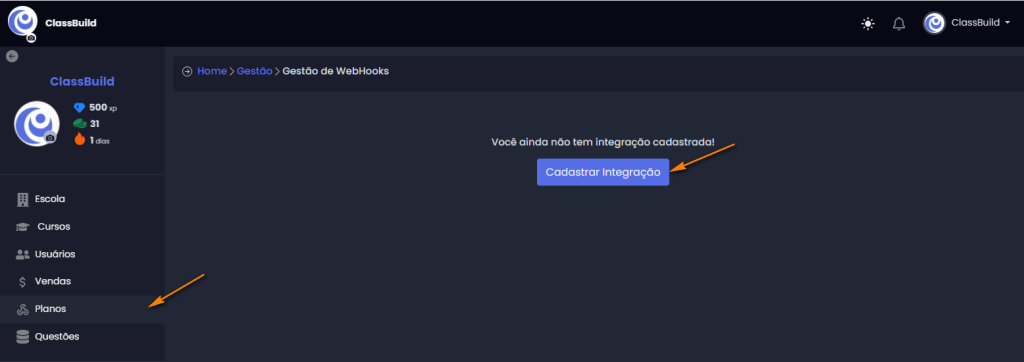This screenshot has width=1024, height=362.
Task: Toggle light theme with the sun icon
Action: tap(868, 24)
